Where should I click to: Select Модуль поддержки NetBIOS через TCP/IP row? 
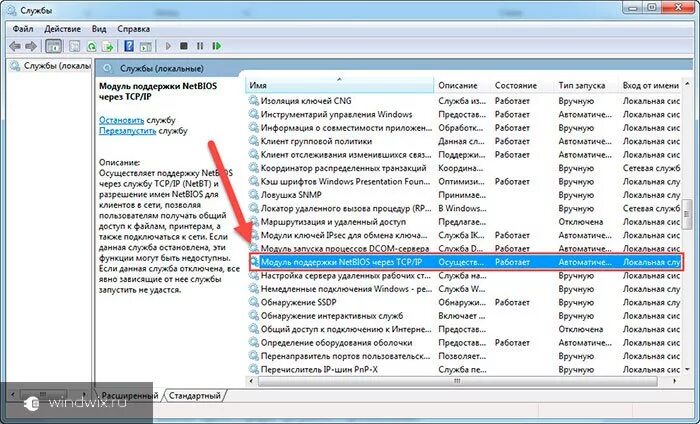[x=465, y=262]
